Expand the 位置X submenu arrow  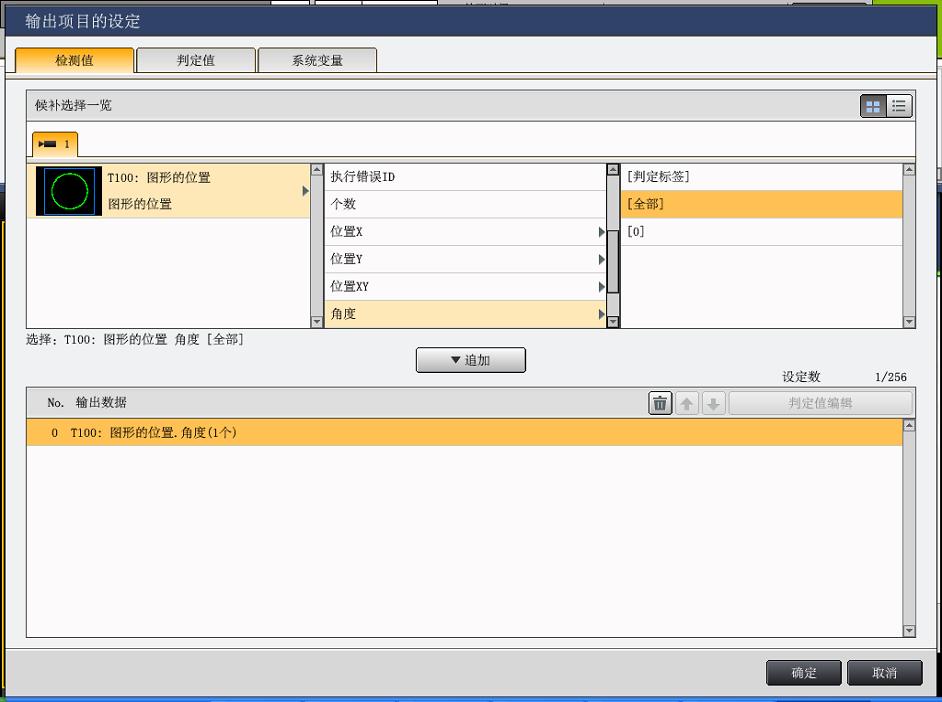pyautogui.click(x=602, y=232)
